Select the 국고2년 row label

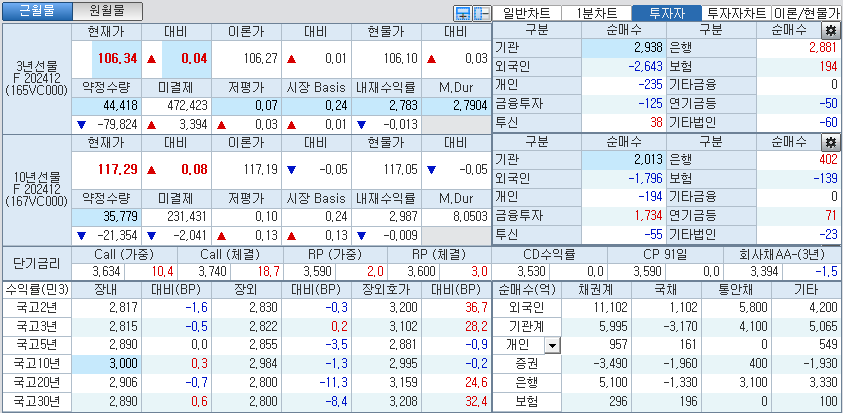click(x=37, y=308)
